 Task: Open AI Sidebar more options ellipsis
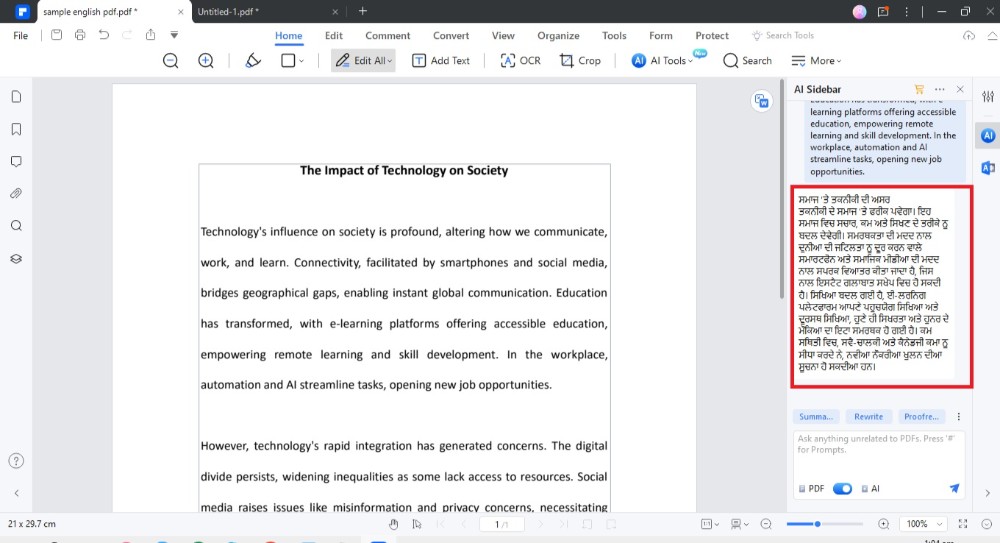pos(939,89)
